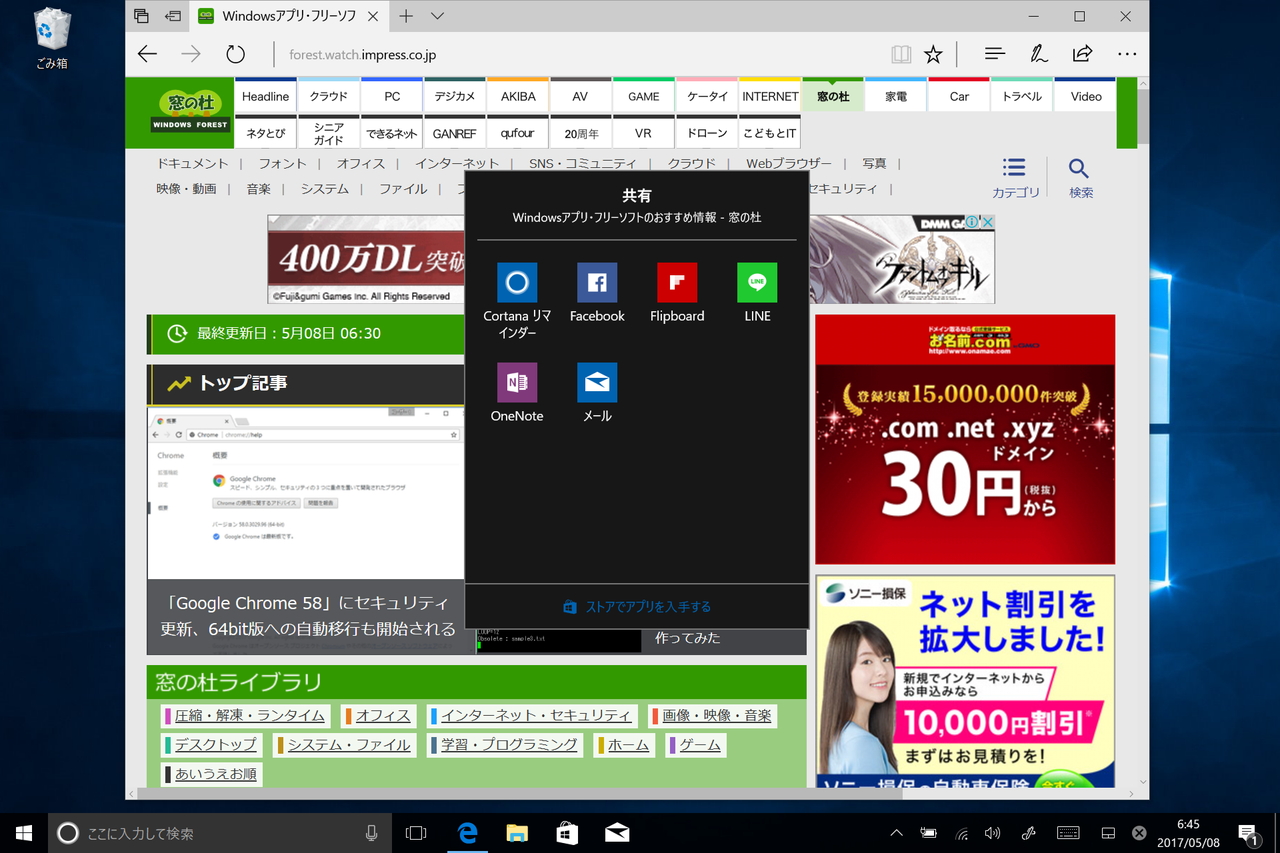Open Edge's more options (…) menu
1280x853 pixels.
[1127, 54]
